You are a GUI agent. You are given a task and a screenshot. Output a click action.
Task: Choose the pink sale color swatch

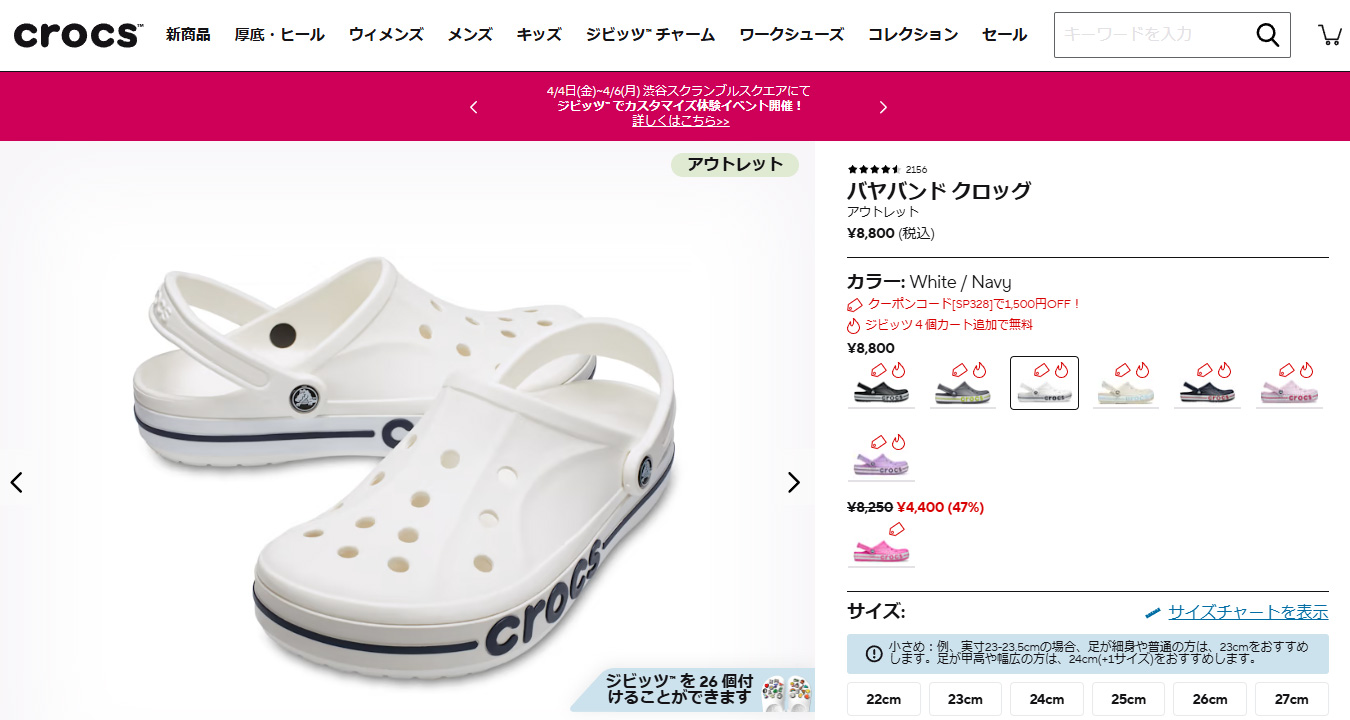(881, 545)
